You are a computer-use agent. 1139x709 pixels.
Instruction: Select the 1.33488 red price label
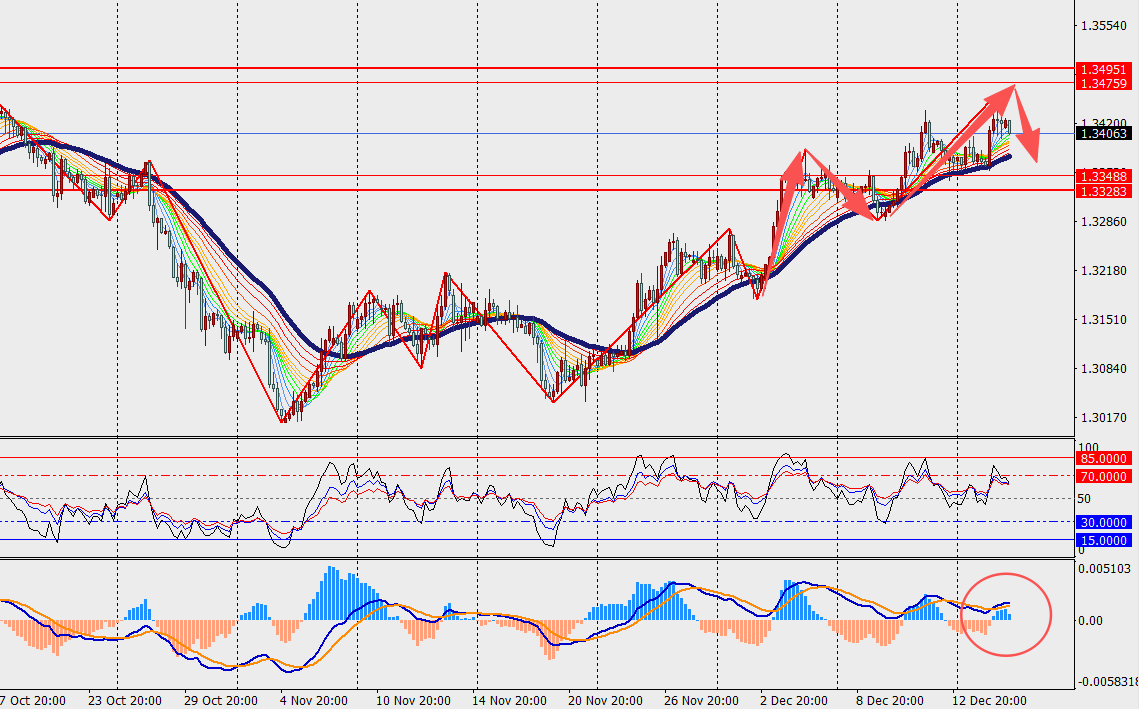click(x=1105, y=176)
